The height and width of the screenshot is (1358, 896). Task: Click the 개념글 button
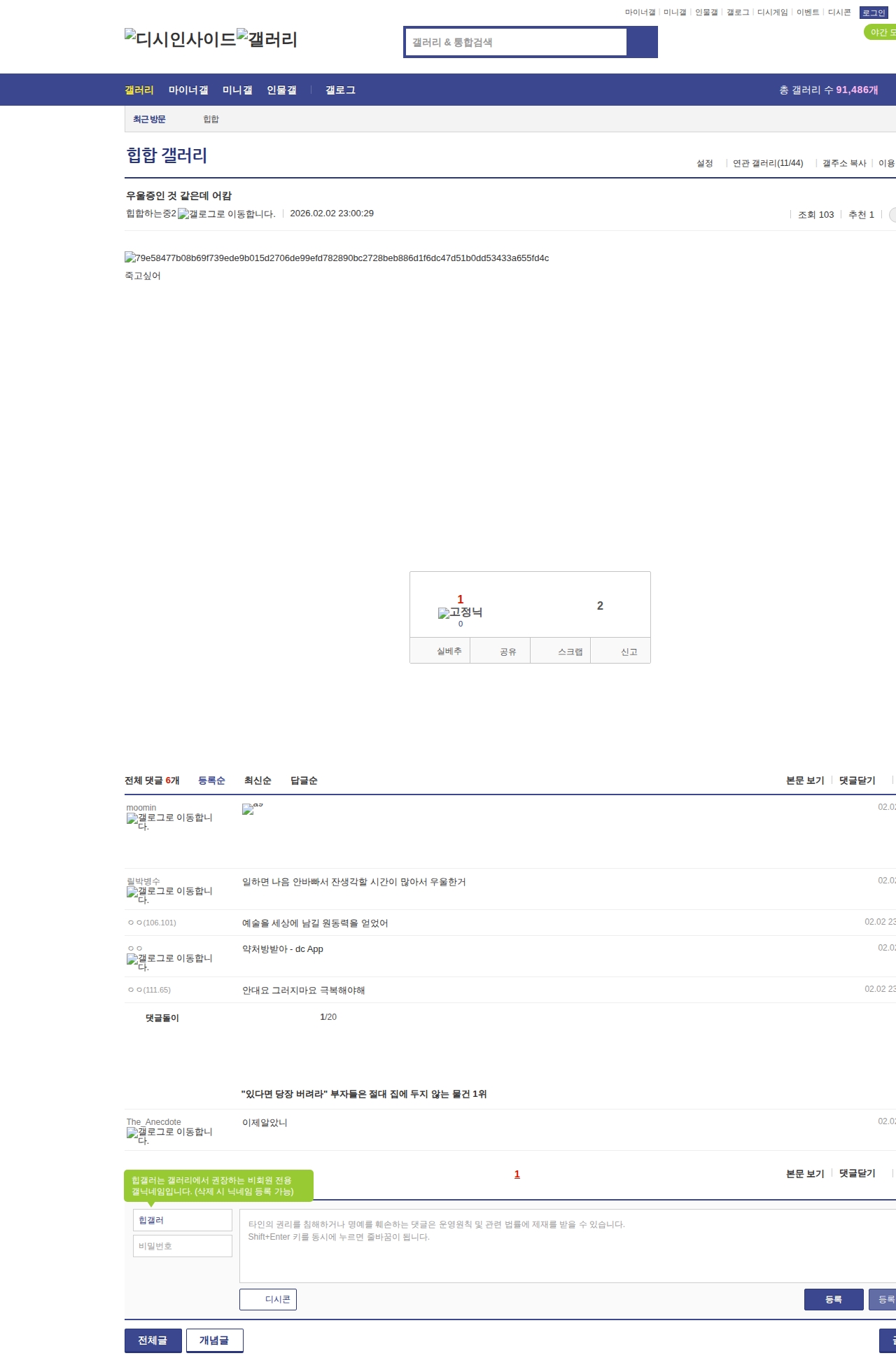point(215,1340)
